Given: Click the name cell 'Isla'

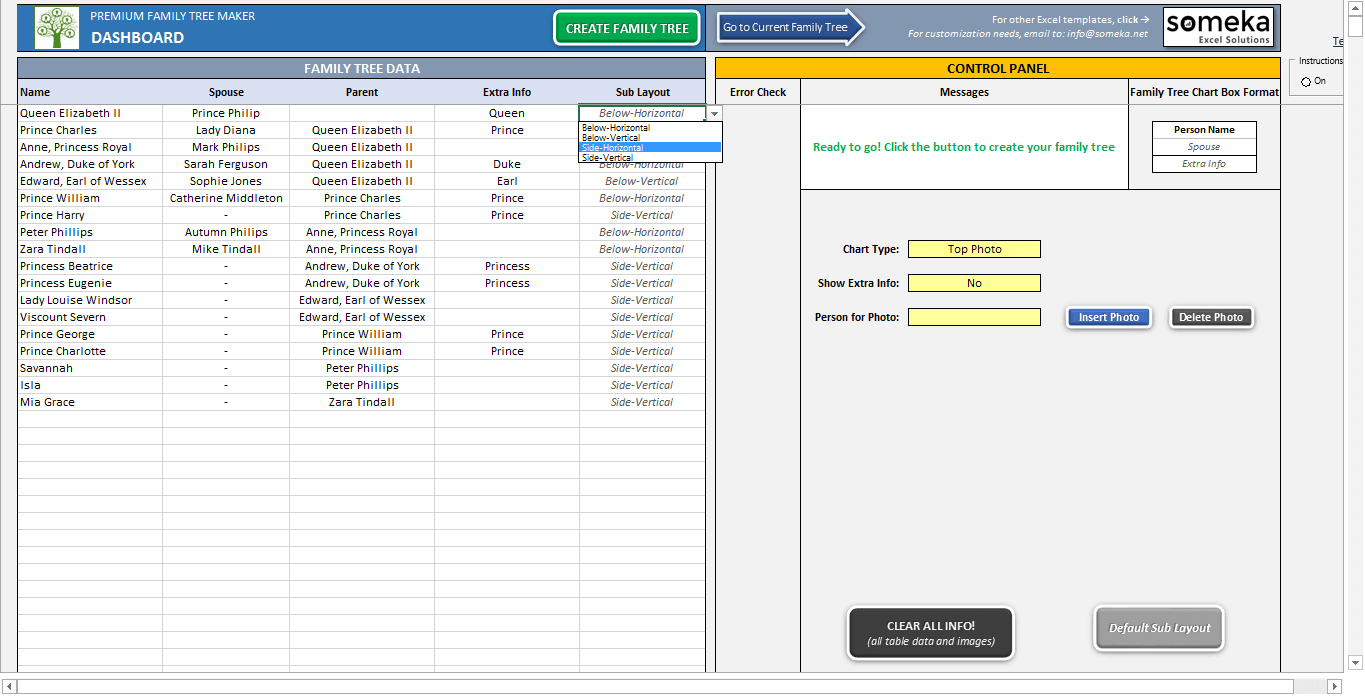Looking at the screenshot, I should (x=90, y=385).
